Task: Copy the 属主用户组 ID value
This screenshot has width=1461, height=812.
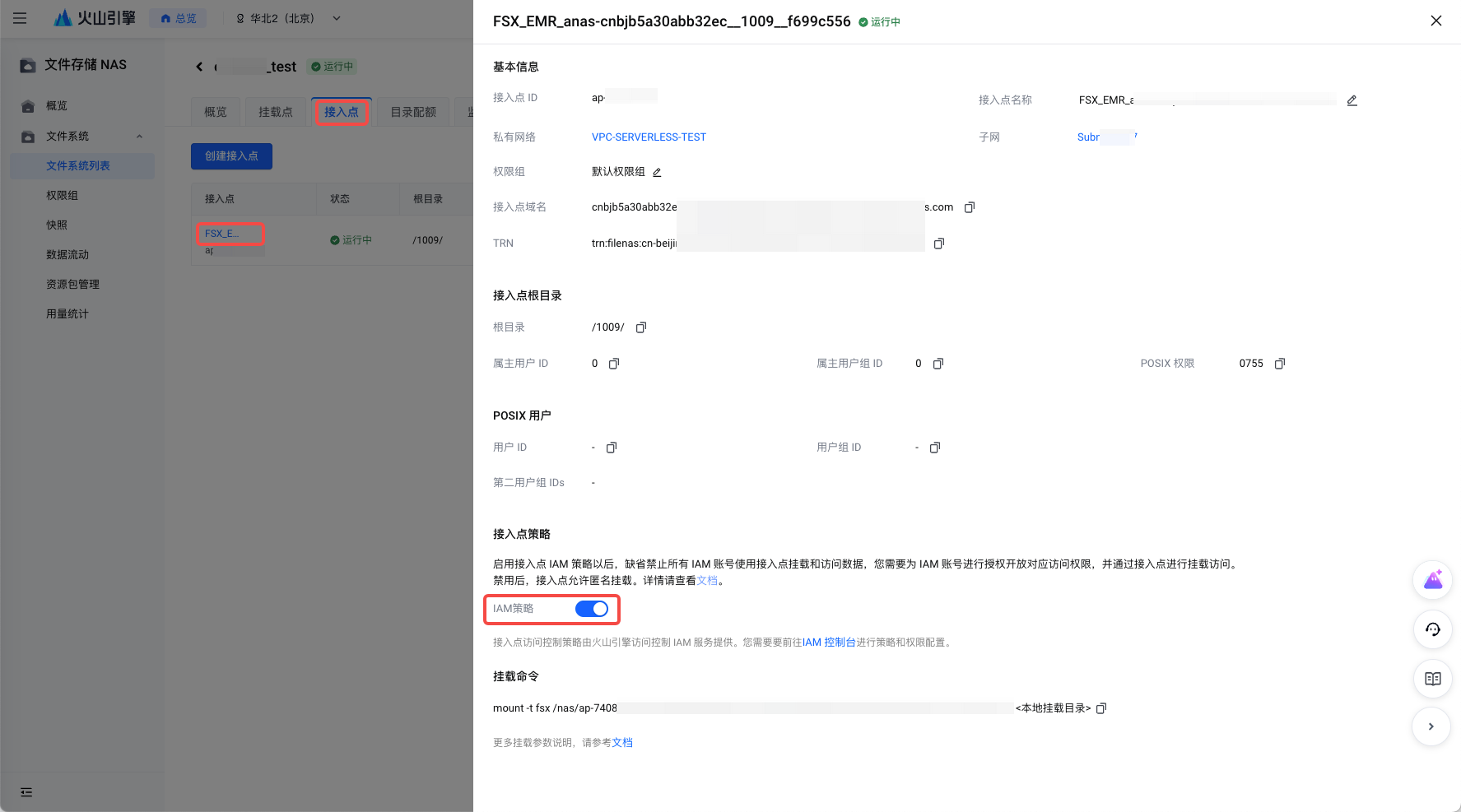Action: (x=938, y=364)
